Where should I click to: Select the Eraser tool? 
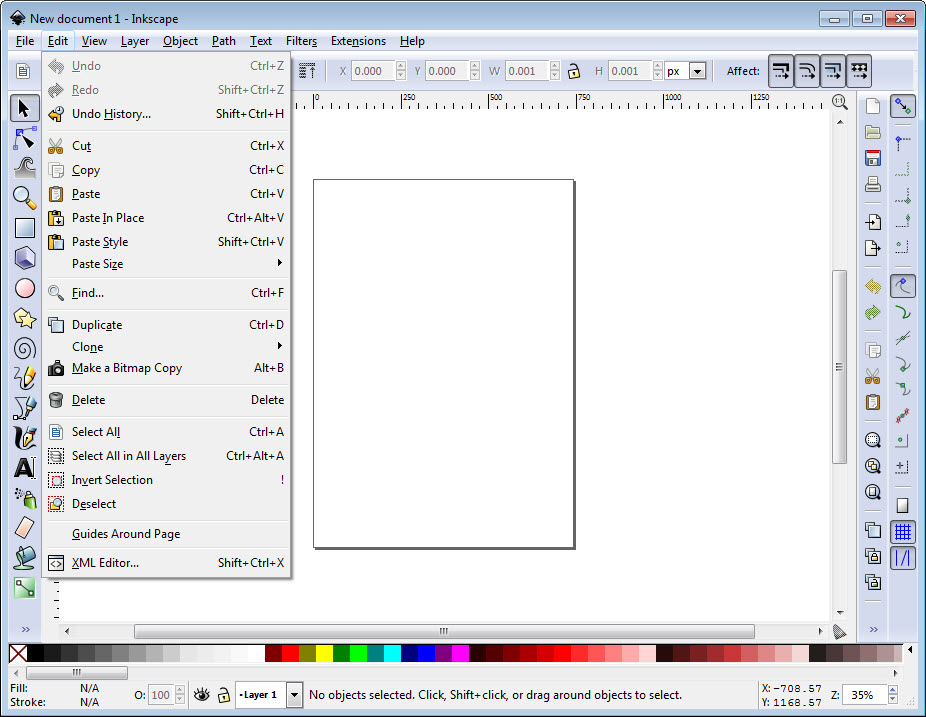[x=24, y=528]
